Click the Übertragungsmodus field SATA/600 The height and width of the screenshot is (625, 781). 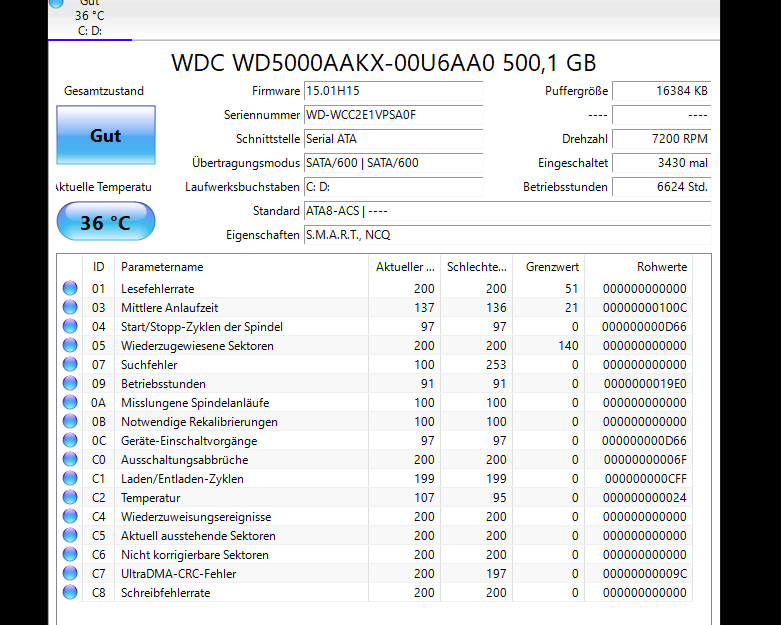tap(393, 163)
